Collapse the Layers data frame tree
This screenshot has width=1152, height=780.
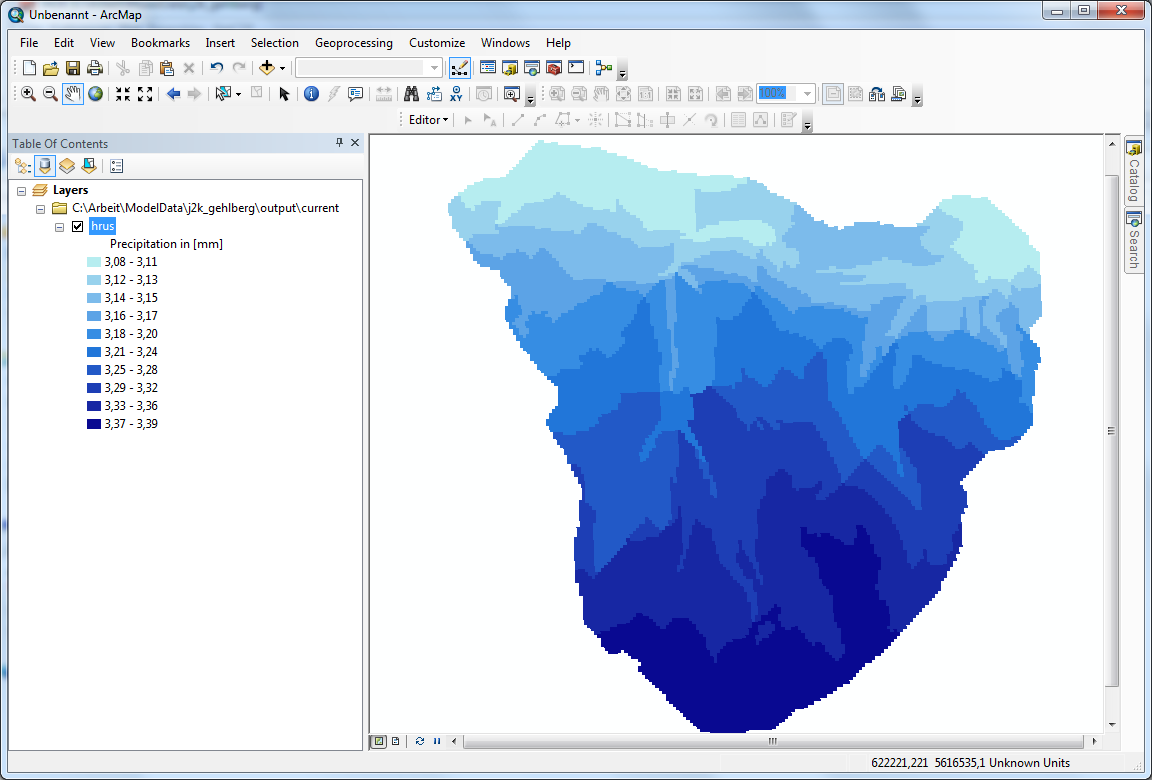[x=22, y=190]
